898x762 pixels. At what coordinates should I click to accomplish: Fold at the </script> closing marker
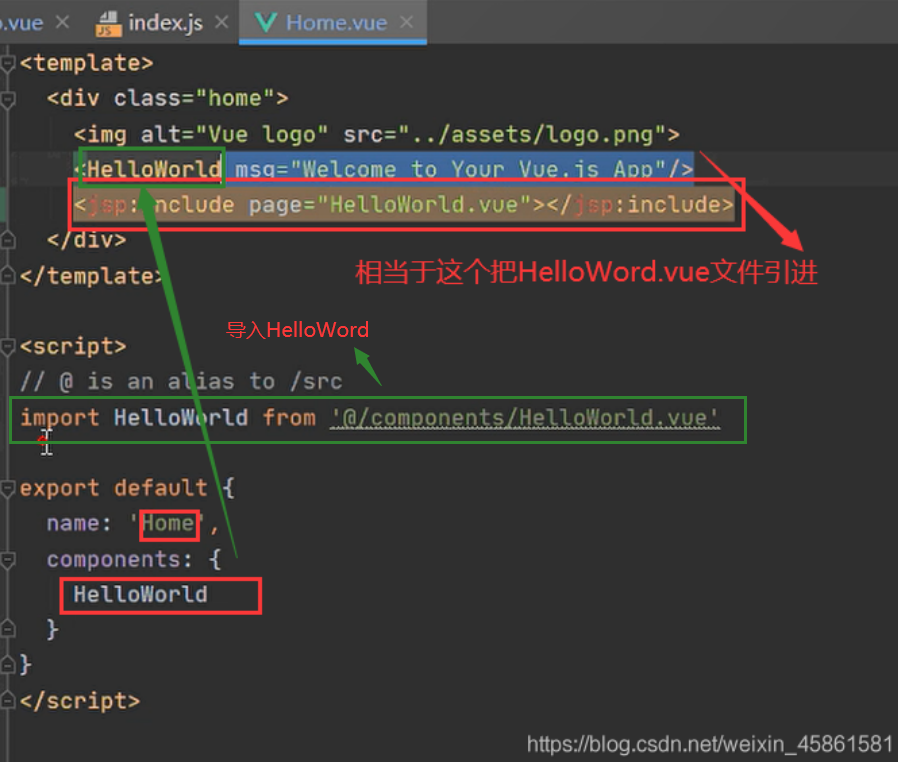coord(7,700)
